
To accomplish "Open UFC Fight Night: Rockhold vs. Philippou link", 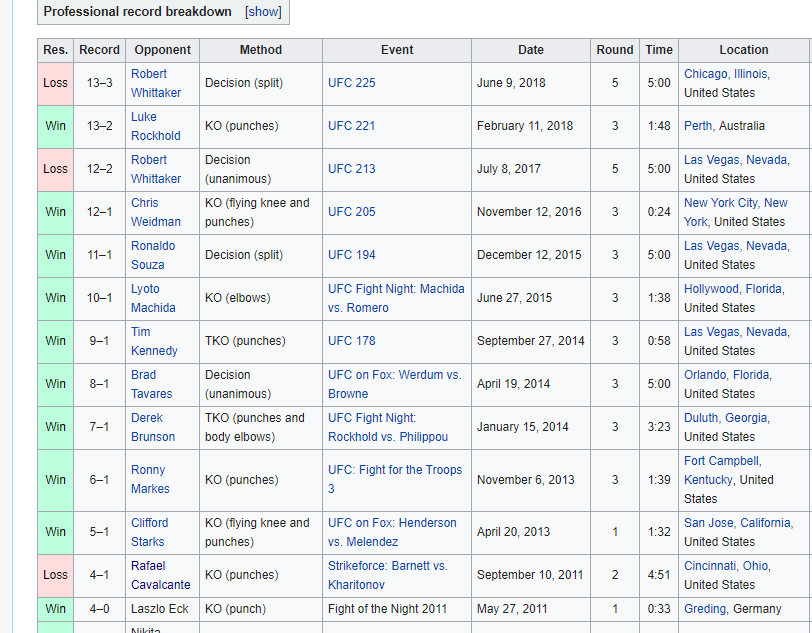I will point(388,427).
